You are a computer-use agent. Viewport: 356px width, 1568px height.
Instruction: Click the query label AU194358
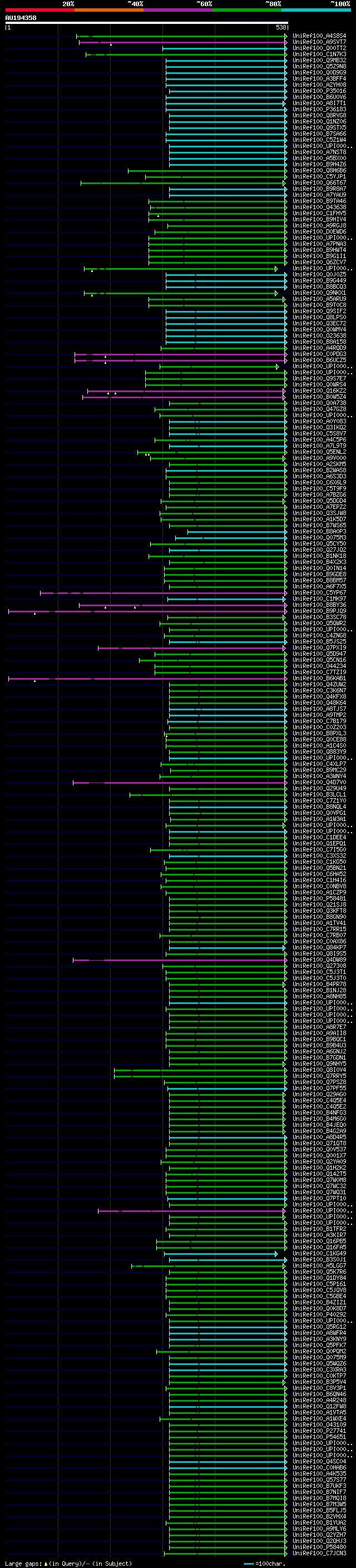tap(21, 18)
